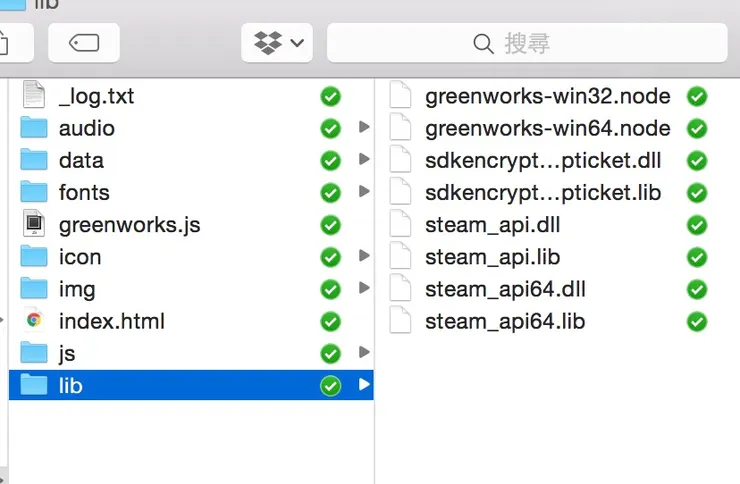
Task: Click sync checkmark beside index.html
Action: coord(330,322)
